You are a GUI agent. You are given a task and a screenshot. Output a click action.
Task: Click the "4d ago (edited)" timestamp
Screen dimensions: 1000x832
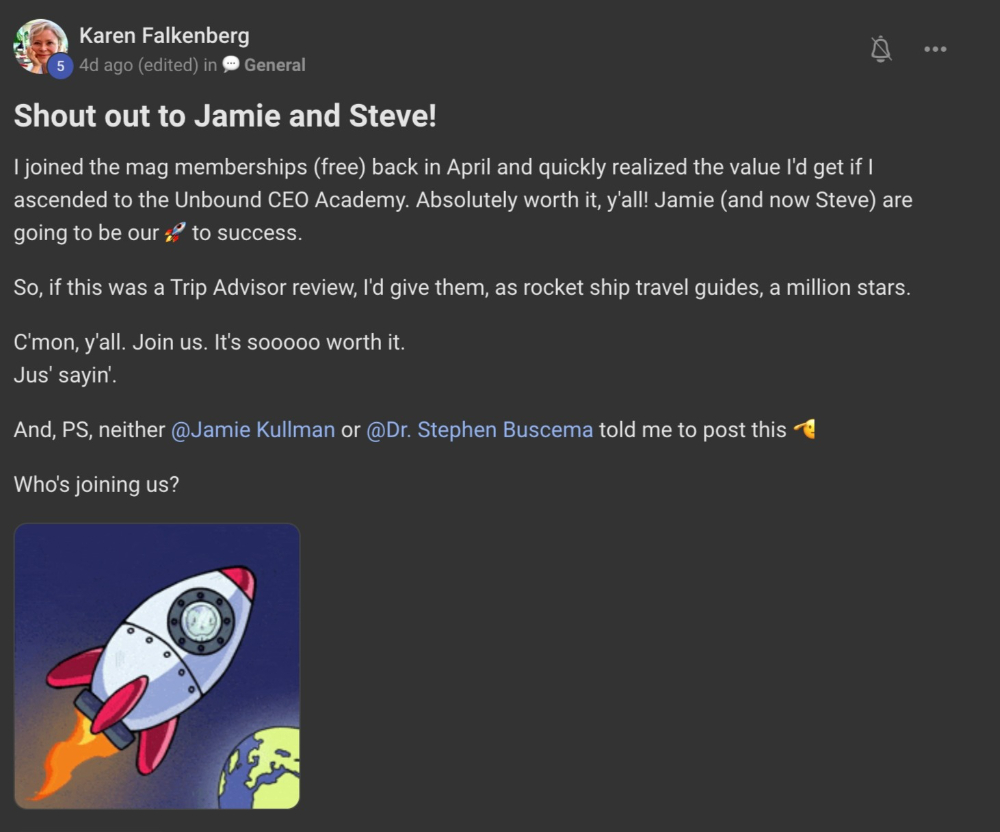tap(138, 65)
